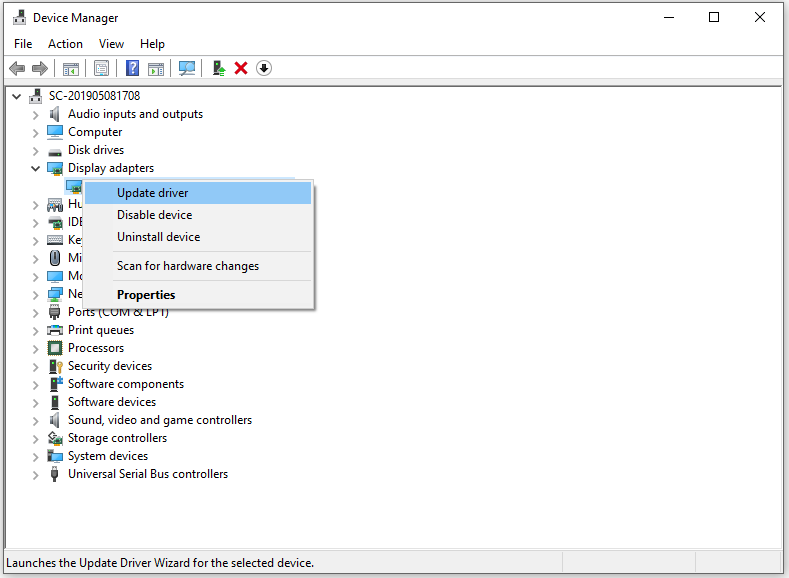This screenshot has width=789, height=578.
Task: Select the display adapter device icon
Action: coord(74,187)
